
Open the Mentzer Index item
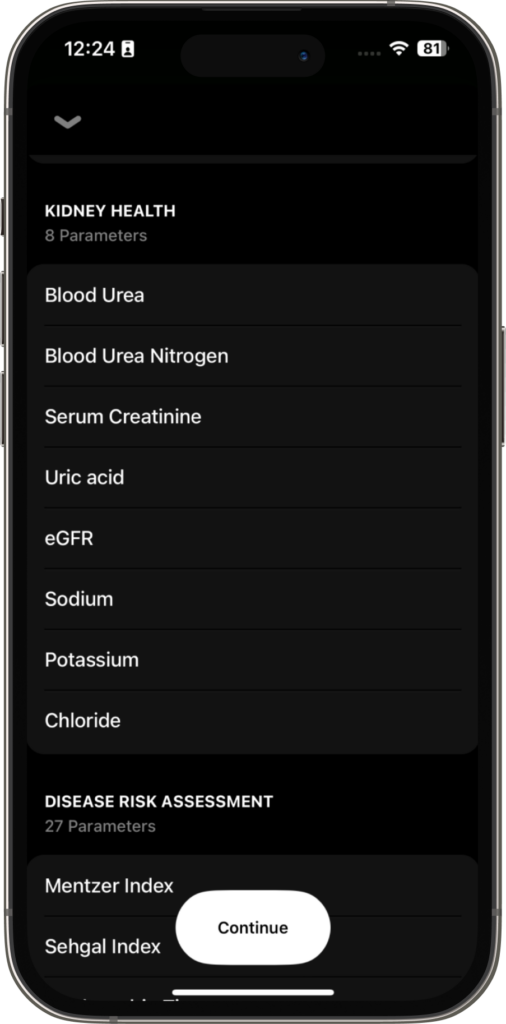253,886
